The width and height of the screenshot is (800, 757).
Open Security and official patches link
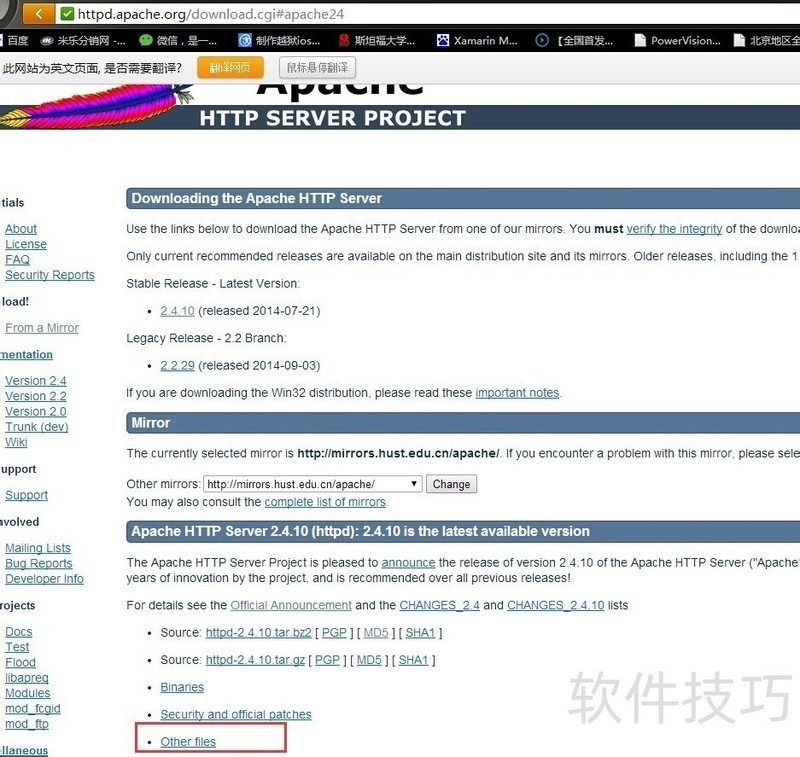pyautogui.click(x=236, y=715)
